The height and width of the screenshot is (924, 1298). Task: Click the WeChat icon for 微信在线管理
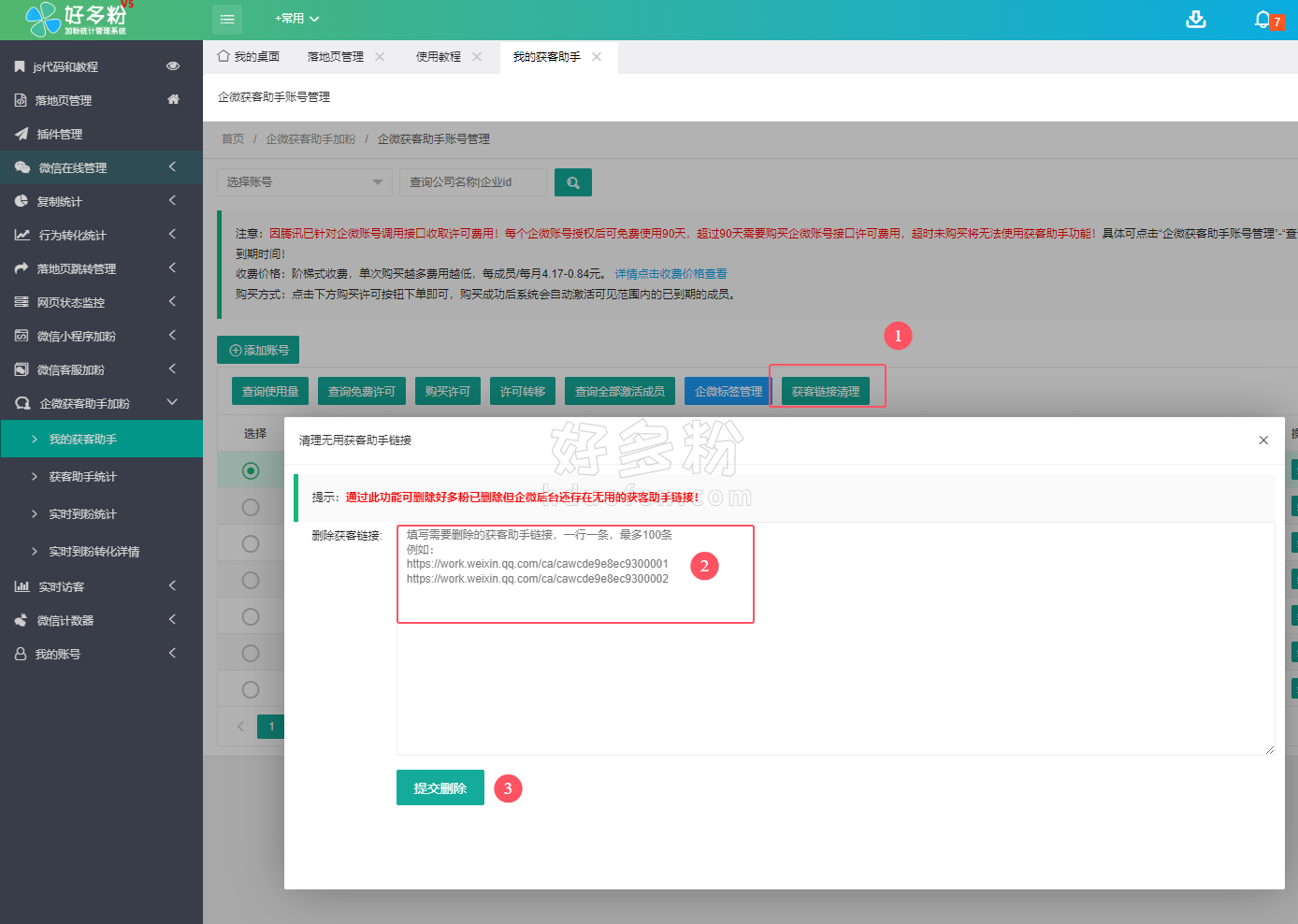22,167
